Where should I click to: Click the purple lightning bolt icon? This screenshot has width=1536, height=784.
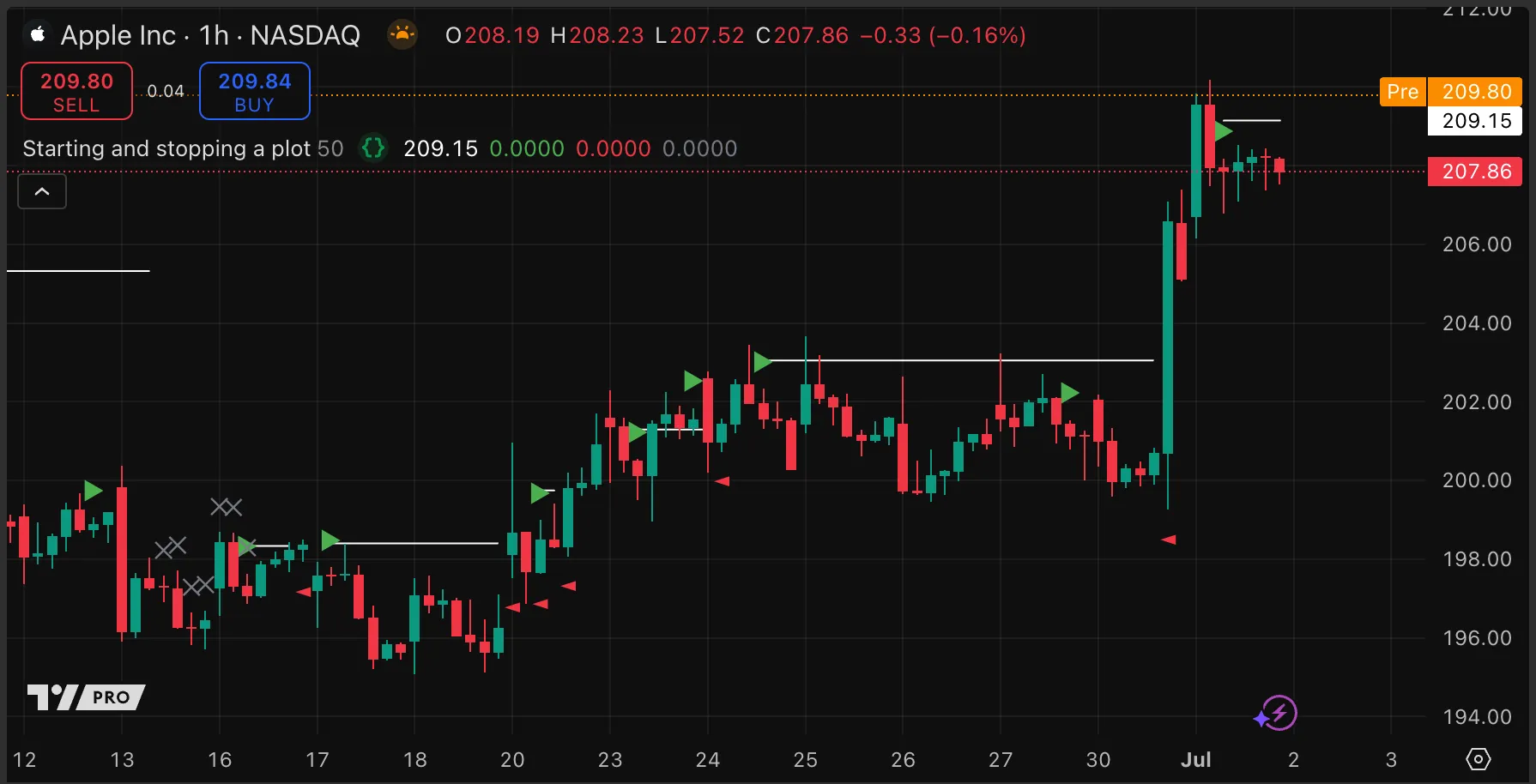(x=1279, y=713)
